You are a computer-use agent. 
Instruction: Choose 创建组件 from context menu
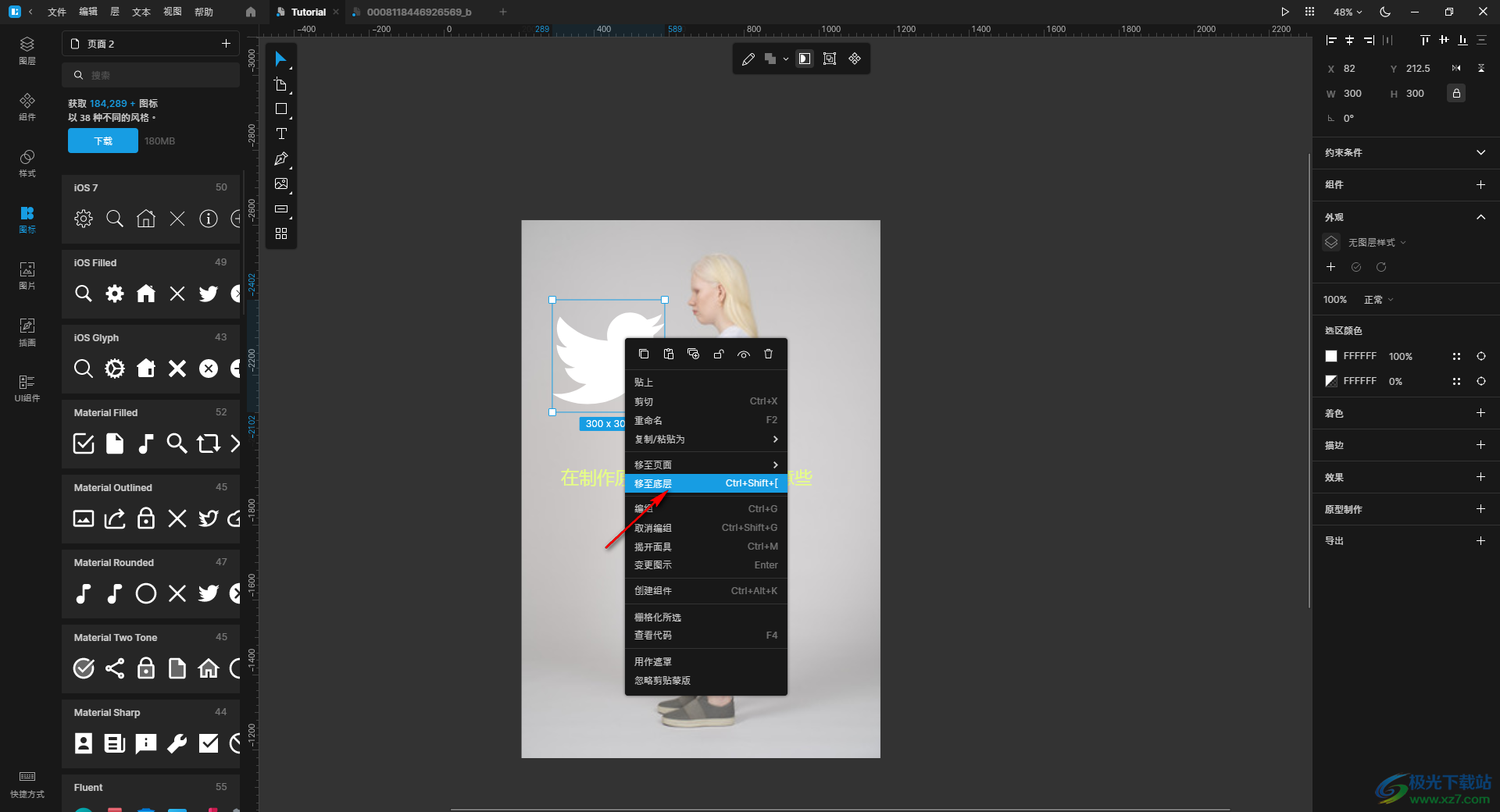[706, 591]
